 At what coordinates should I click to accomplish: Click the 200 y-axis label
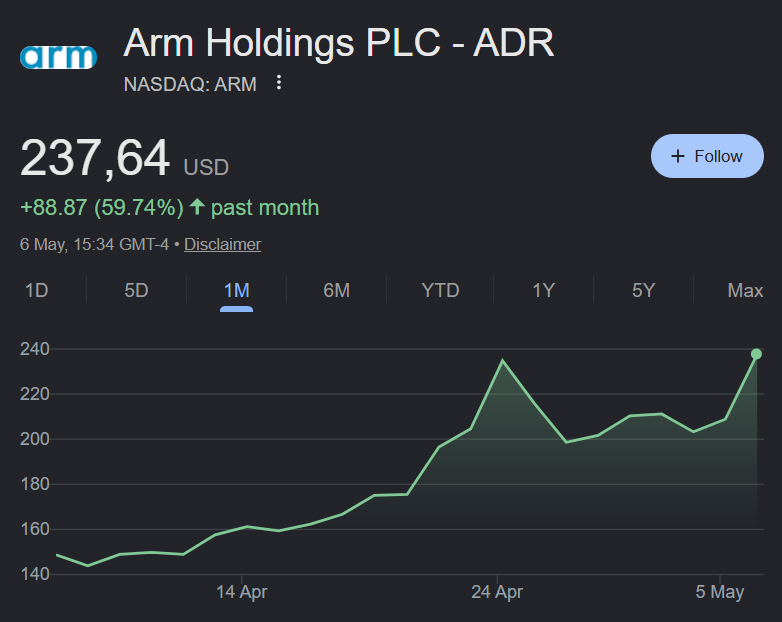pos(35,439)
